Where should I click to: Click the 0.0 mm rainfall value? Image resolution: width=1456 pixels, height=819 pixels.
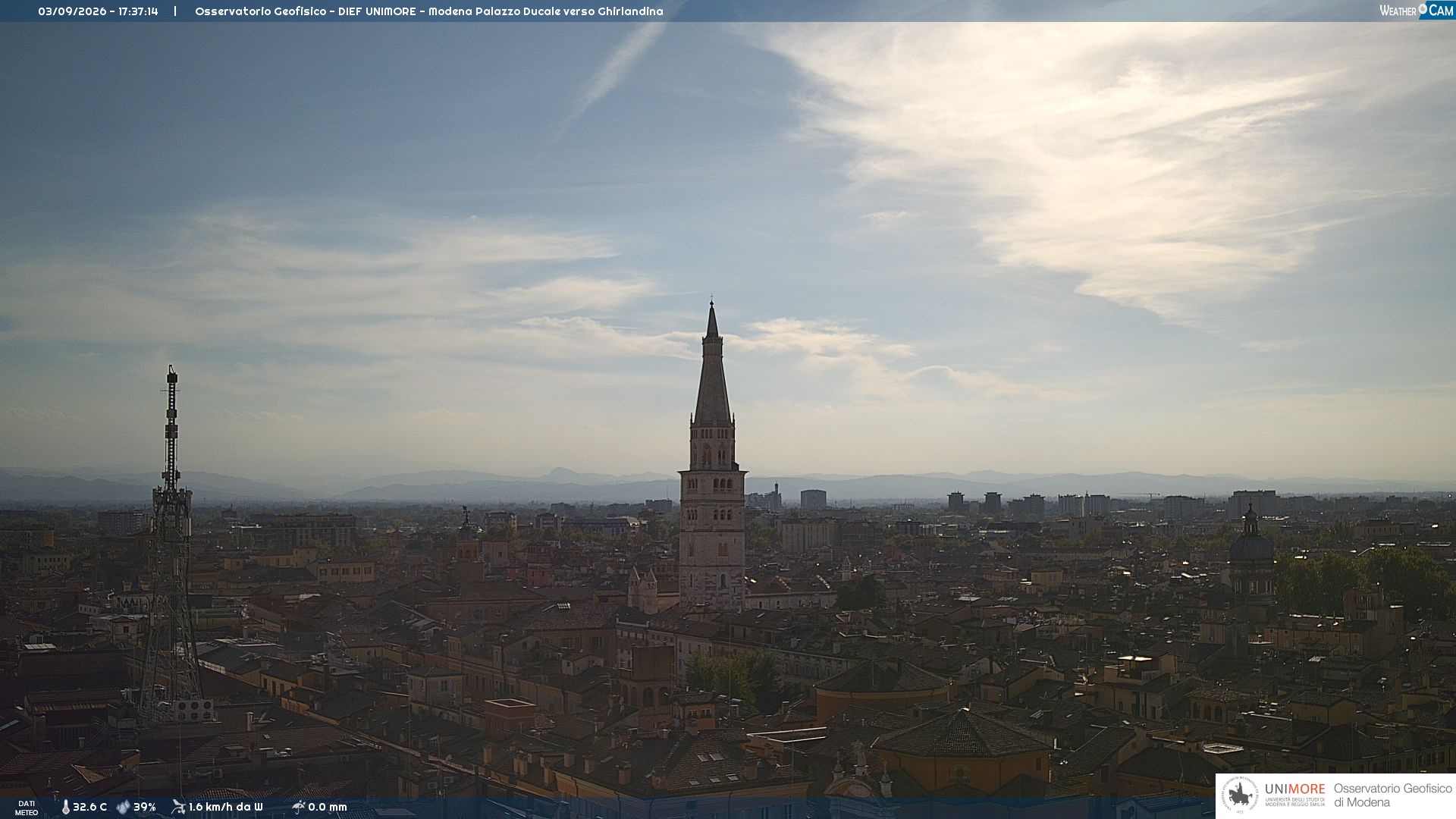(x=328, y=807)
